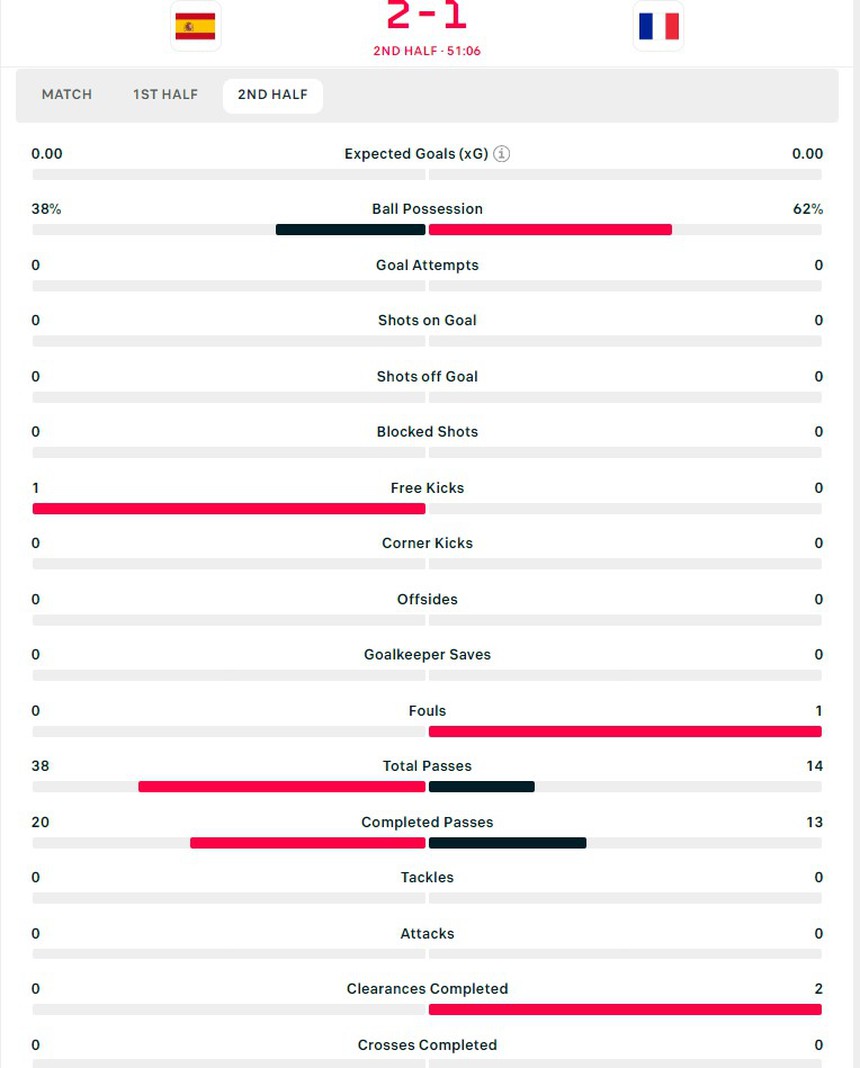Viewport: 860px width, 1068px height.
Task: Click France's red Fouls bar
Action: pos(625,732)
